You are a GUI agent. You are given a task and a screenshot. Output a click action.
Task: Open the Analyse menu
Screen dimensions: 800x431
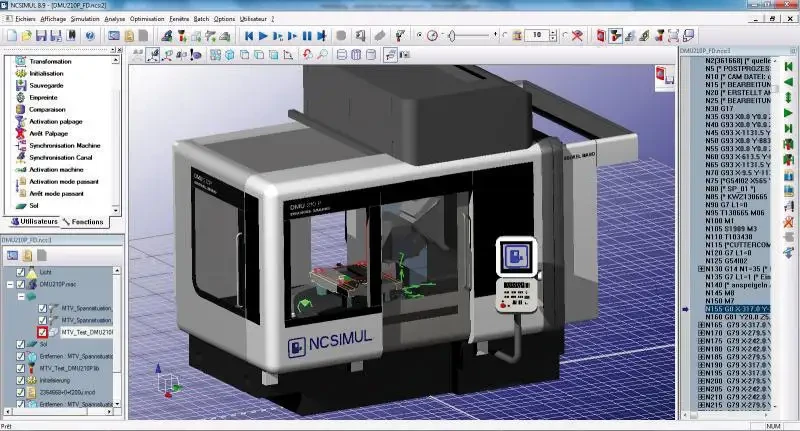(114, 19)
